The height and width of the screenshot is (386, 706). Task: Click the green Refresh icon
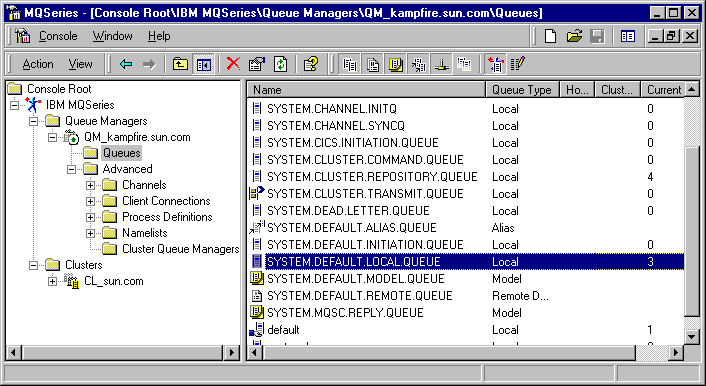pyautogui.click(x=281, y=64)
